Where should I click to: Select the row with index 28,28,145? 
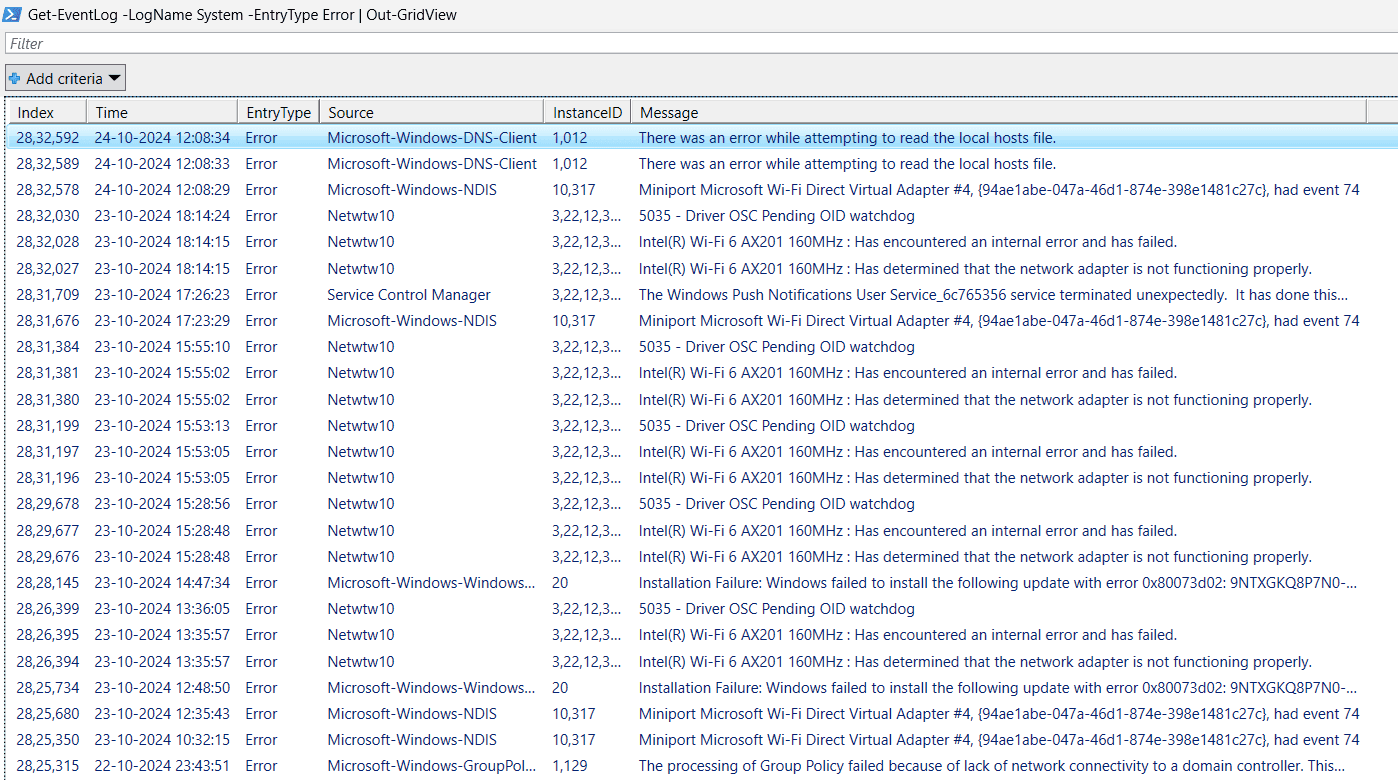pyautogui.click(x=702, y=583)
